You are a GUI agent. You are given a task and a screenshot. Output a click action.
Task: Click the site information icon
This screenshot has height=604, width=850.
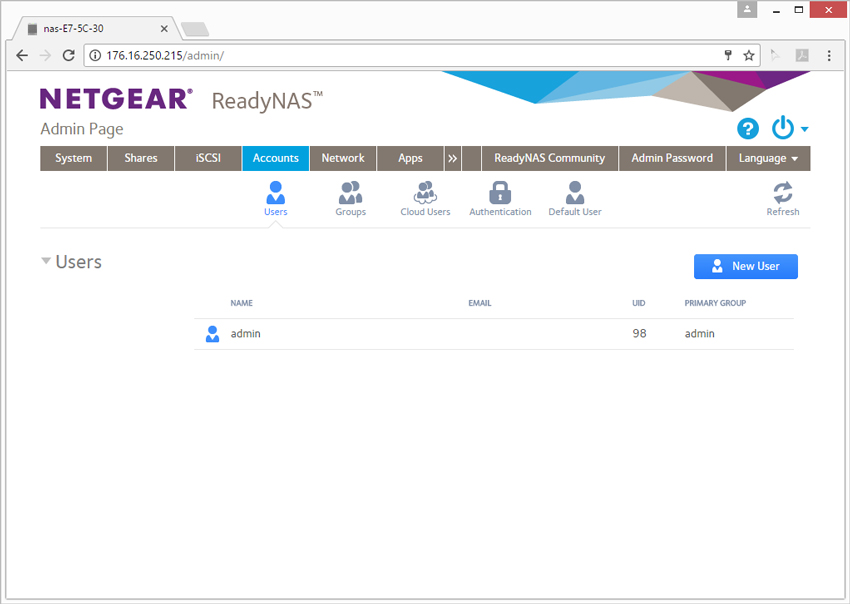95,55
